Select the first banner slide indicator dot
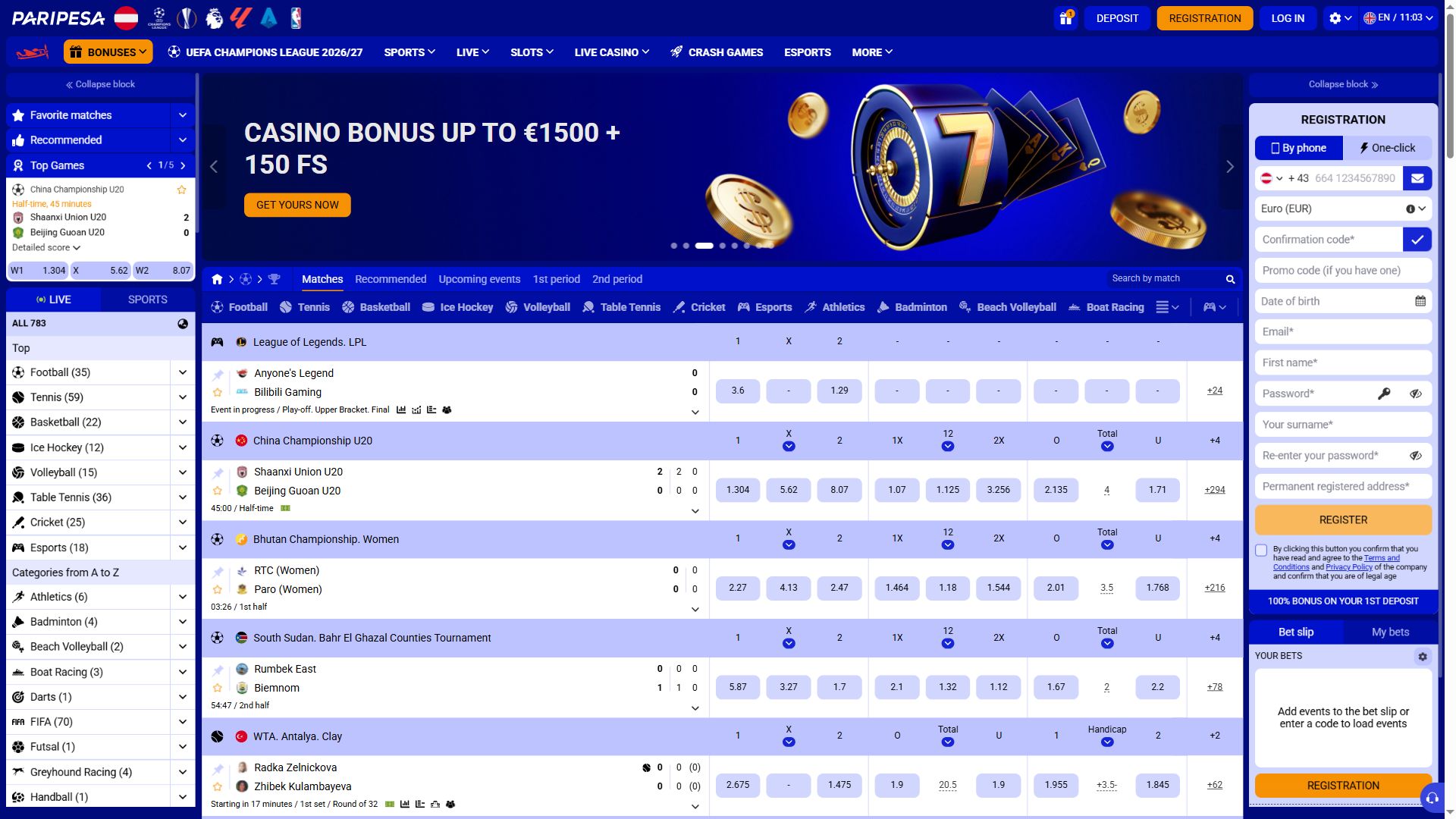Viewport: 1456px width, 819px height. pyautogui.click(x=673, y=246)
